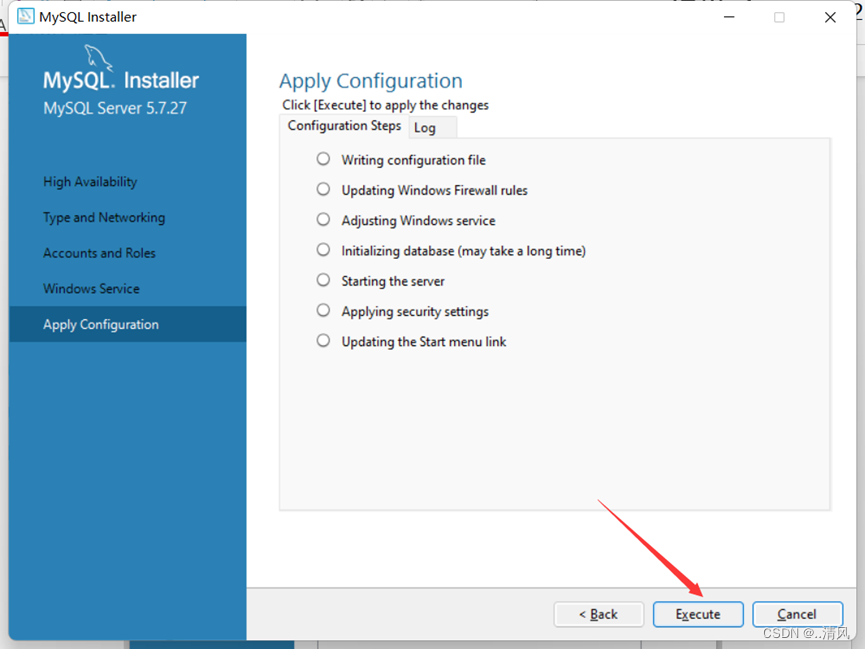
Task: Click the Initializing database status circle
Action: click(x=323, y=249)
